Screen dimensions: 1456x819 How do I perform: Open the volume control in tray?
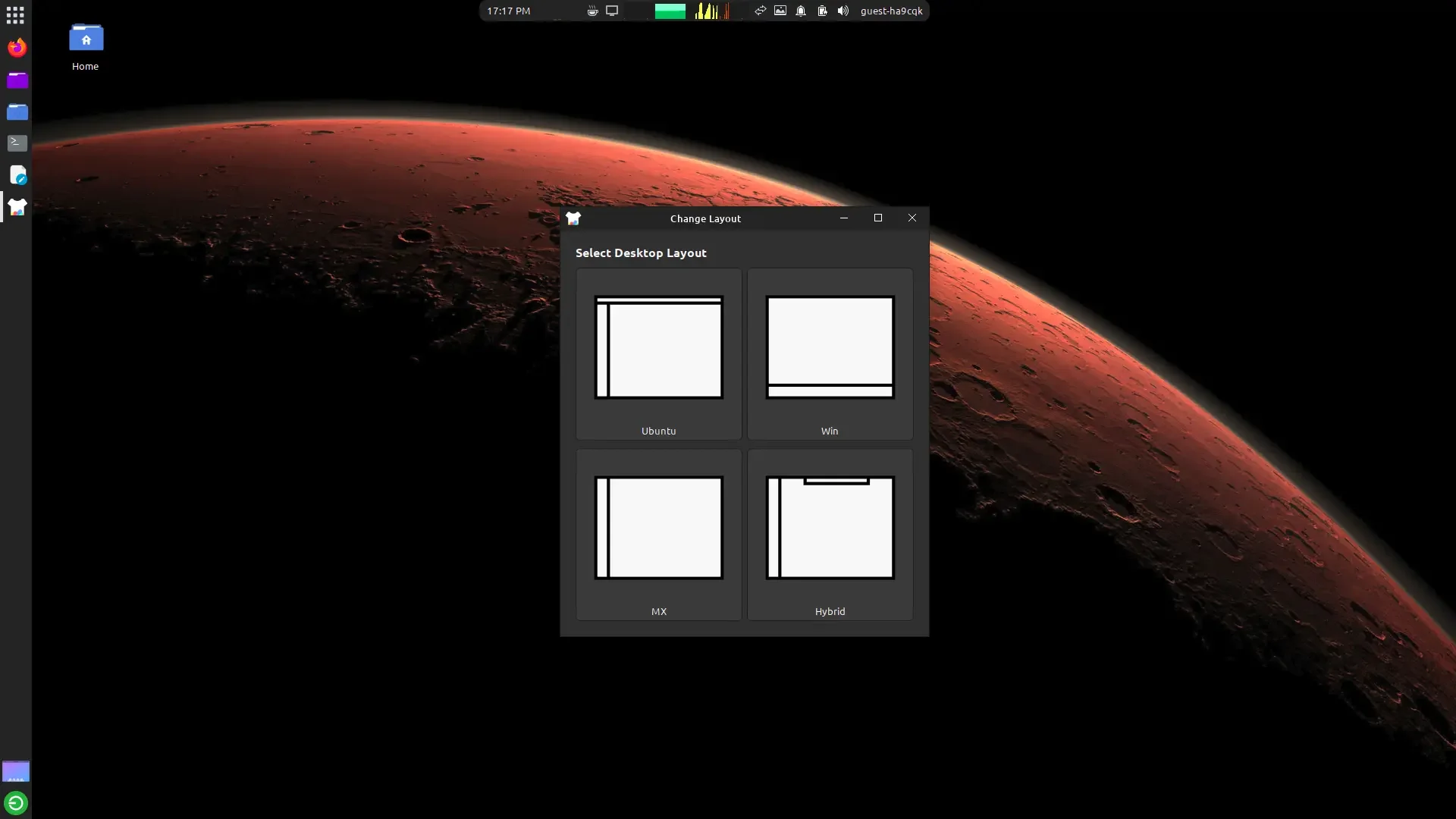[843, 11]
